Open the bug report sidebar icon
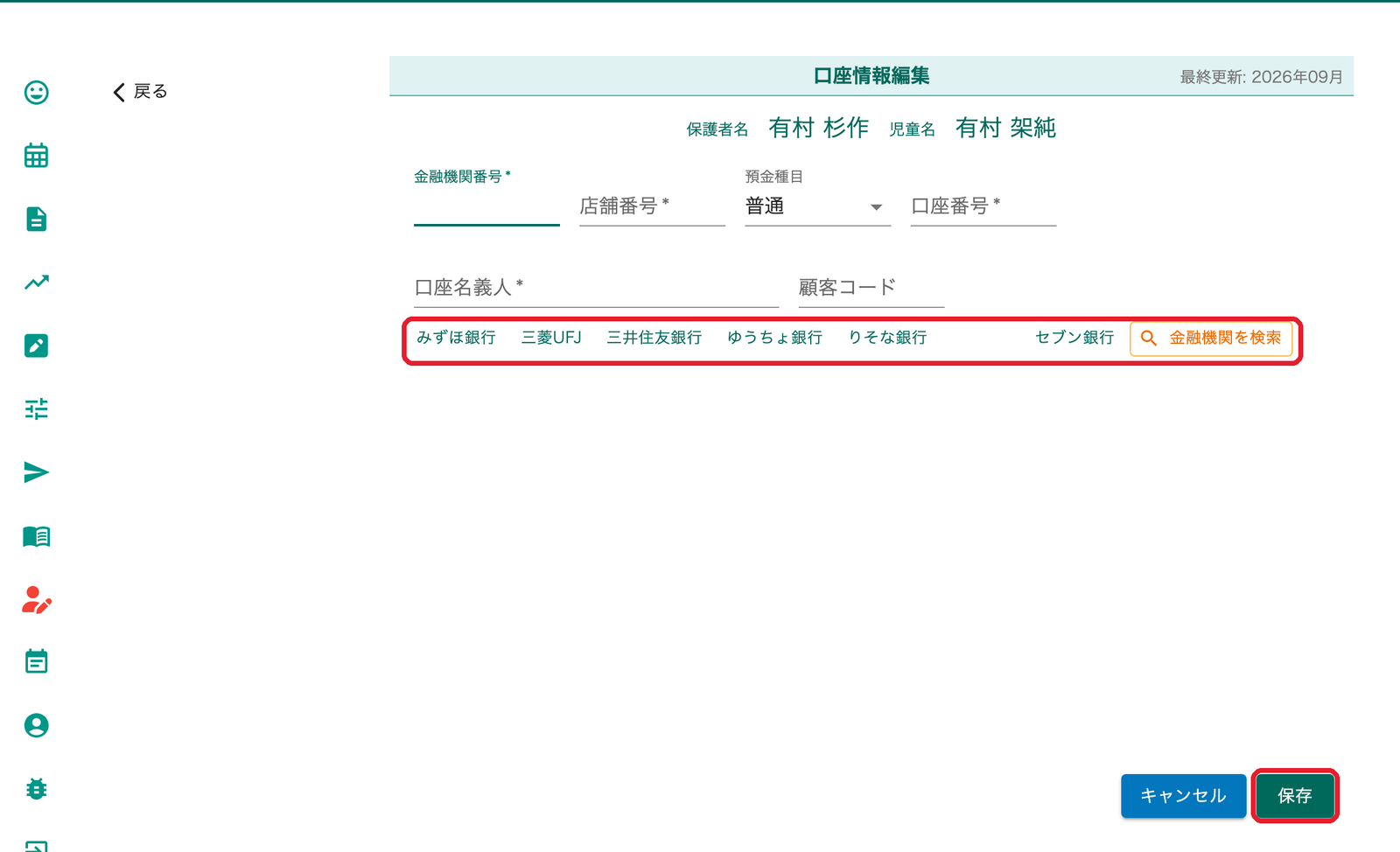The height and width of the screenshot is (852, 1400). 36,789
